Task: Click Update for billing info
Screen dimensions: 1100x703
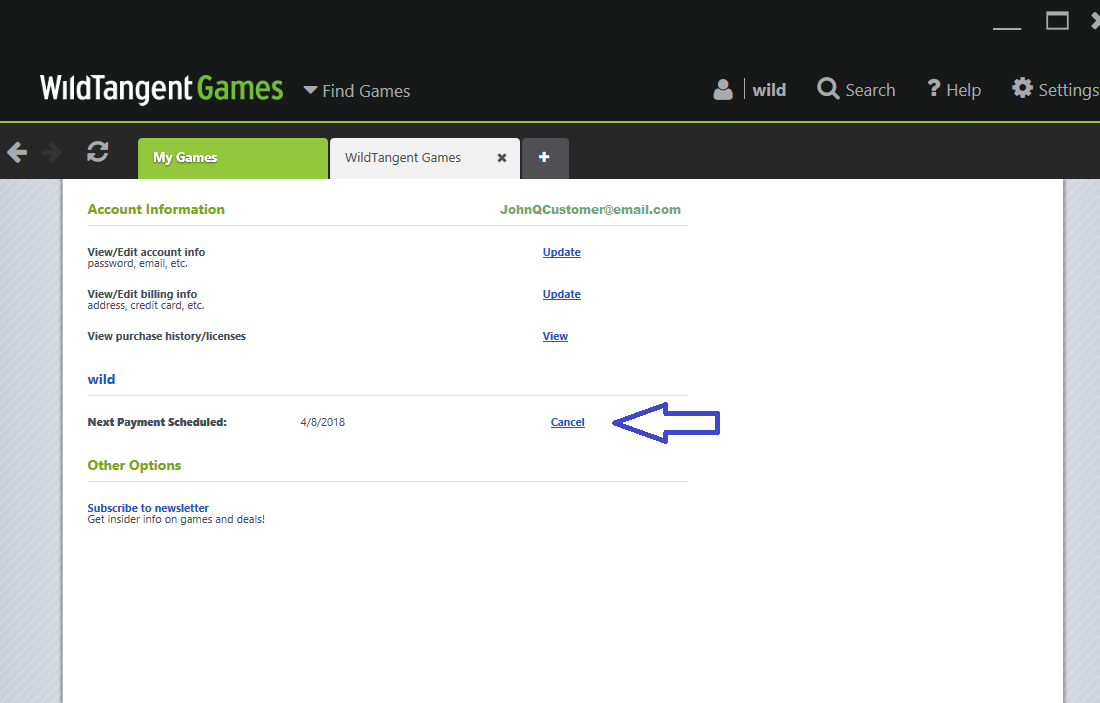Action: point(561,294)
